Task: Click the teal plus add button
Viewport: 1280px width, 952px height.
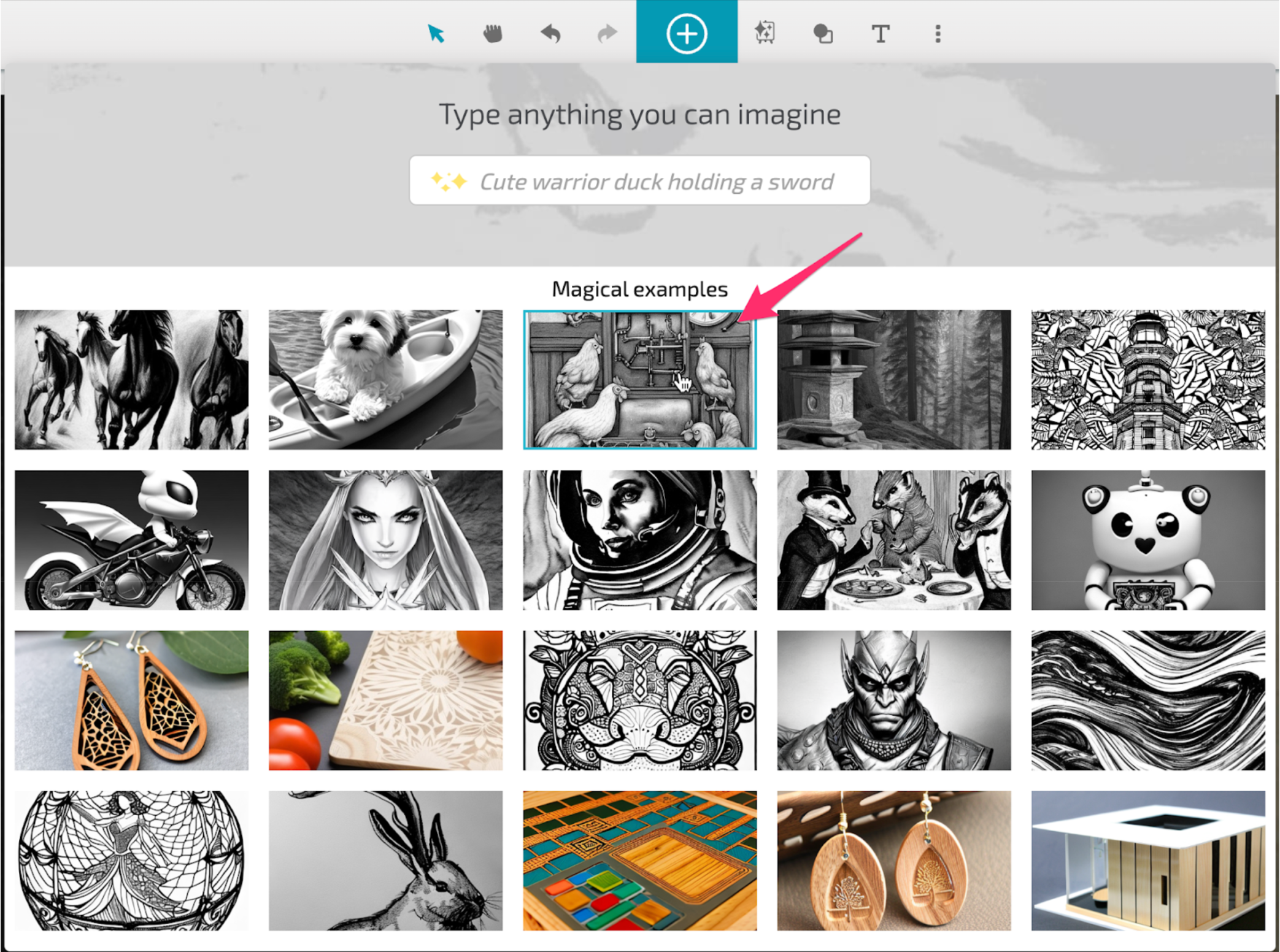Action: (x=686, y=33)
